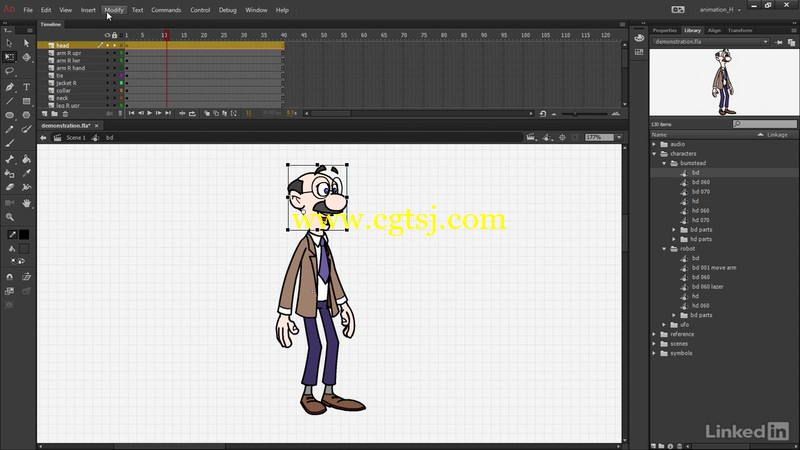Play the timeline animation
The height and width of the screenshot is (450, 800).
coord(149,113)
